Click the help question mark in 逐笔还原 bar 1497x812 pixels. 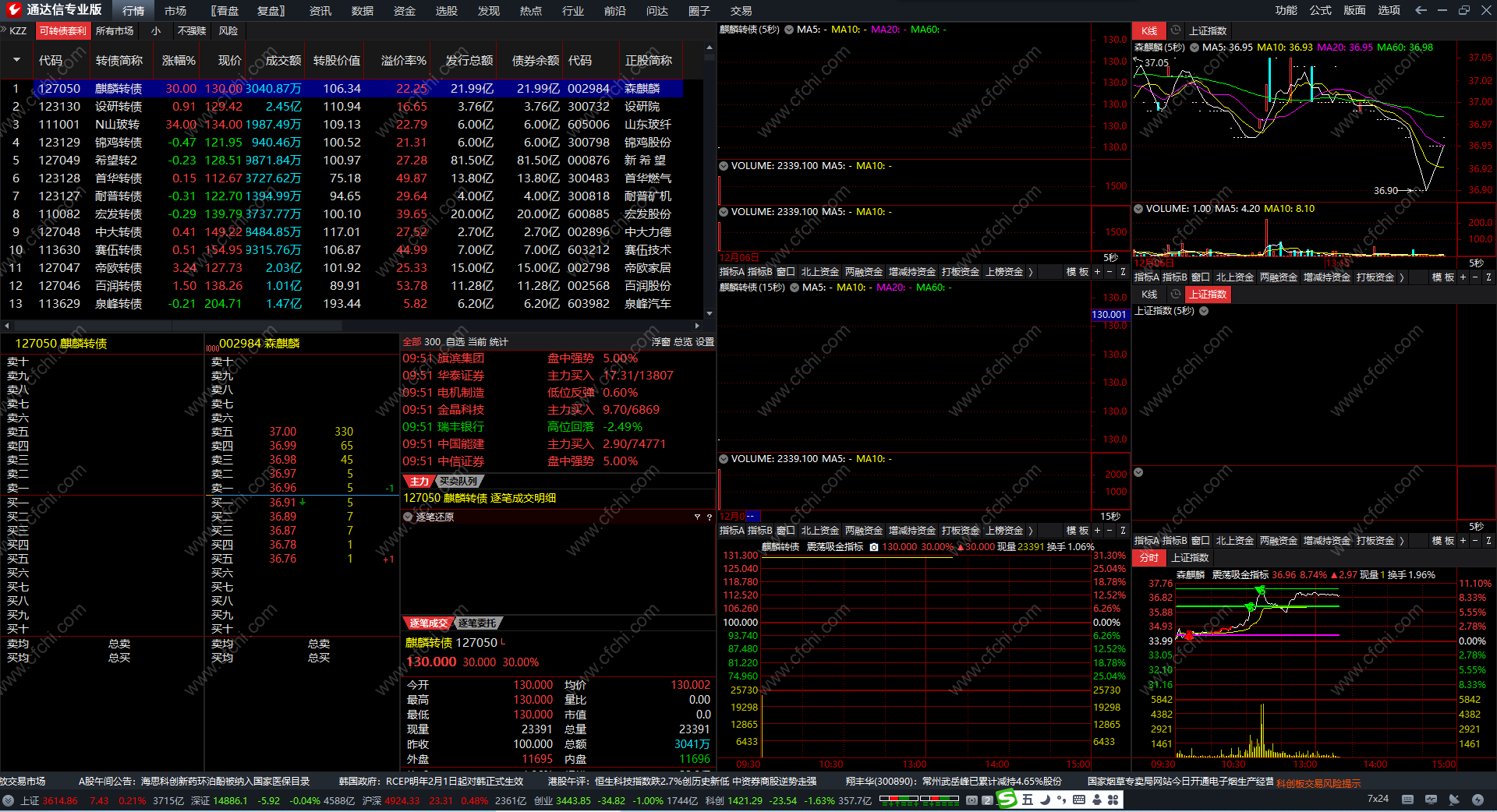(710, 517)
